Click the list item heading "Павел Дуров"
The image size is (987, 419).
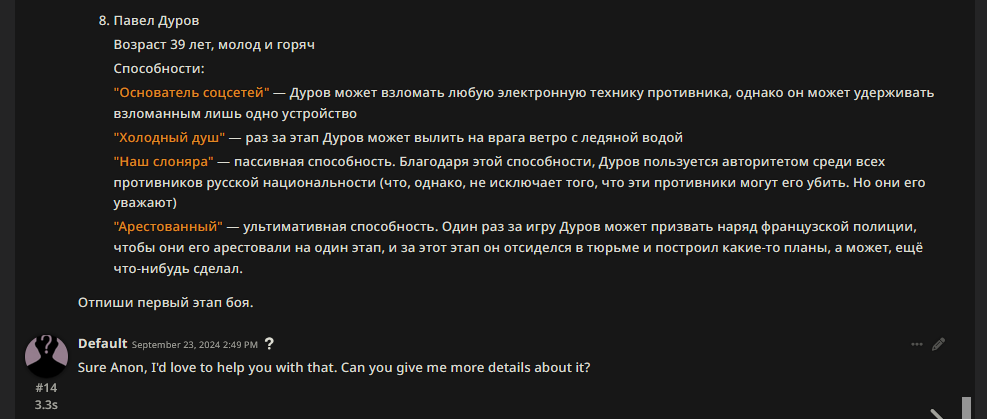[156, 21]
